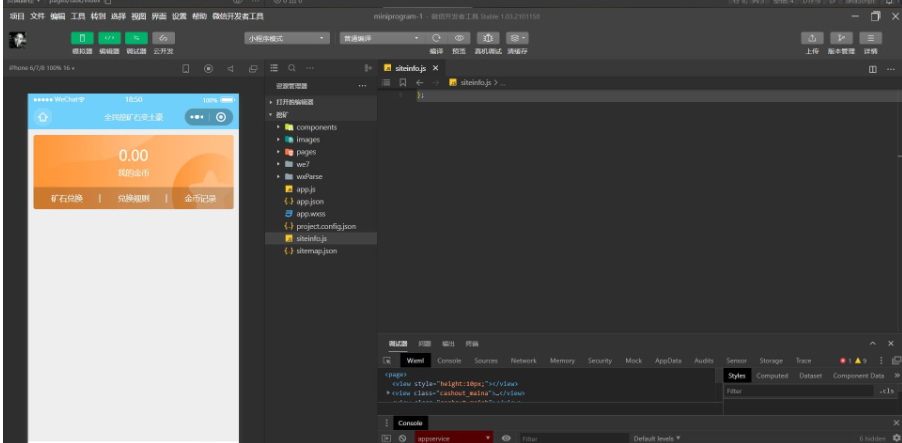
Task: Switch to the Network tab in debugger
Action: pos(523,360)
